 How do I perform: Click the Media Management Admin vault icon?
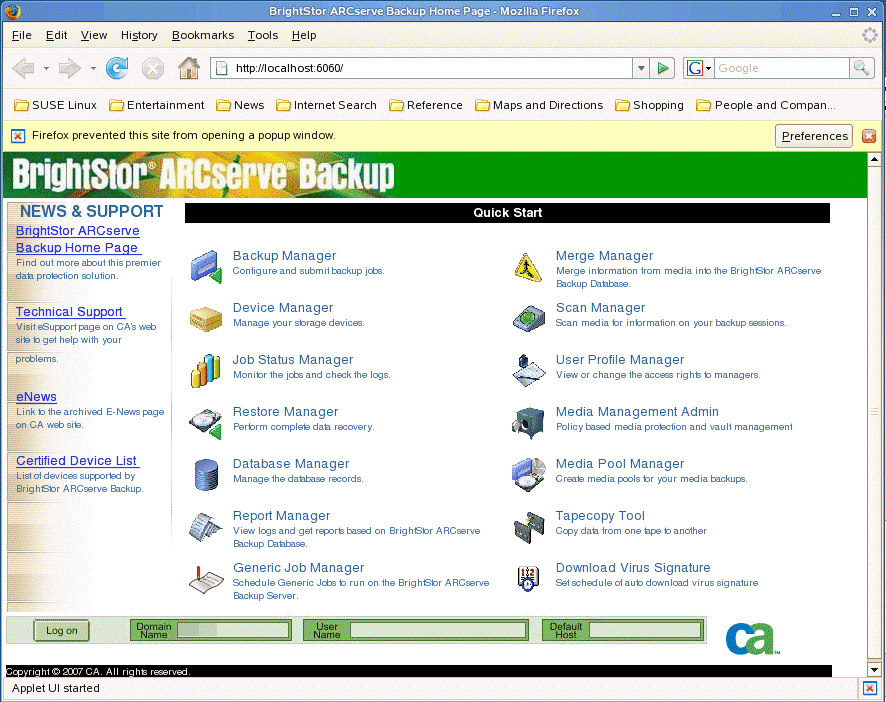click(528, 423)
